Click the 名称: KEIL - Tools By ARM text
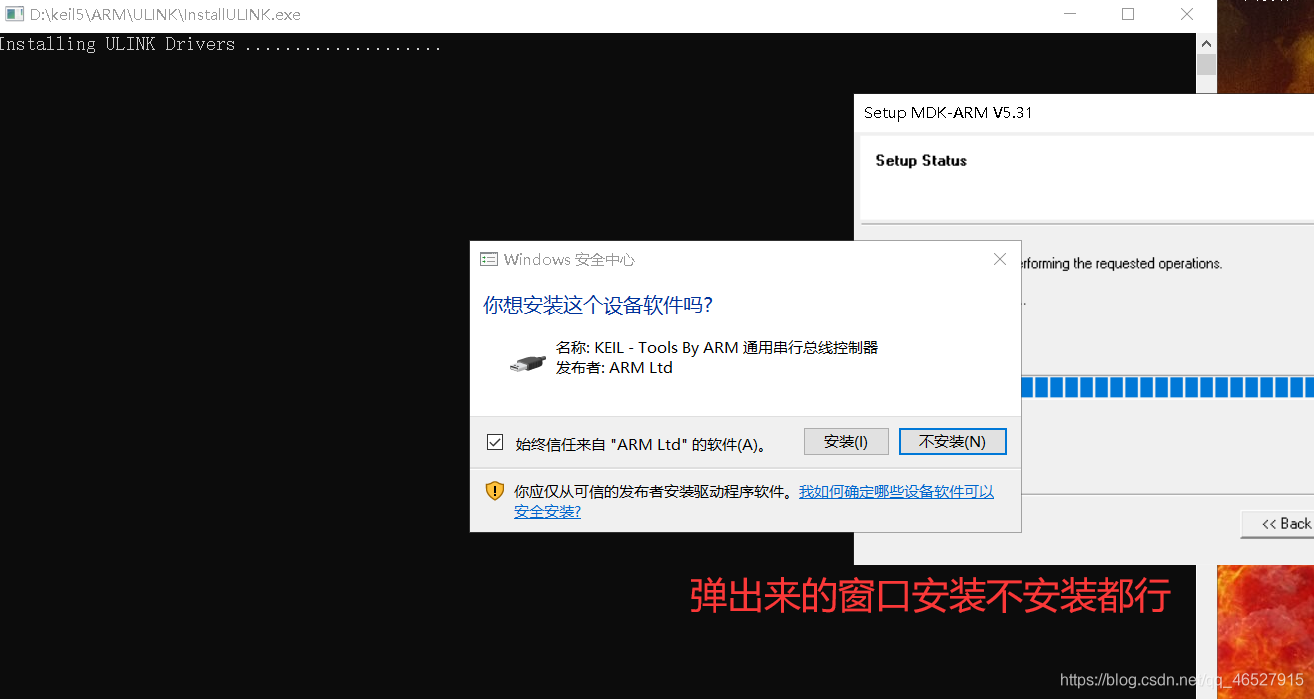The width and height of the screenshot is (1314, 699). [717, 348]
